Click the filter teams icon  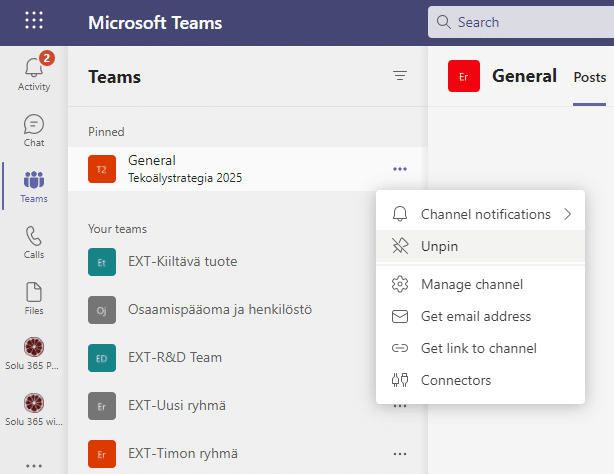click(400, 75)
